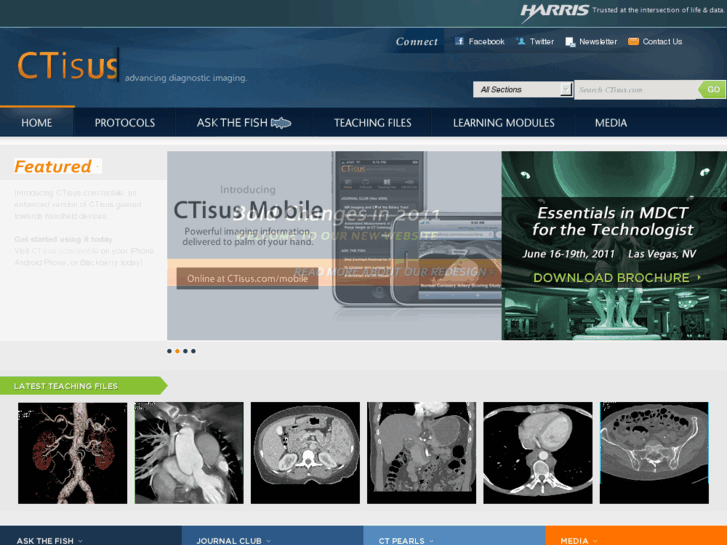727x545 pixels.
Task: Open the Twitter link
Action: tap(542, 41)
